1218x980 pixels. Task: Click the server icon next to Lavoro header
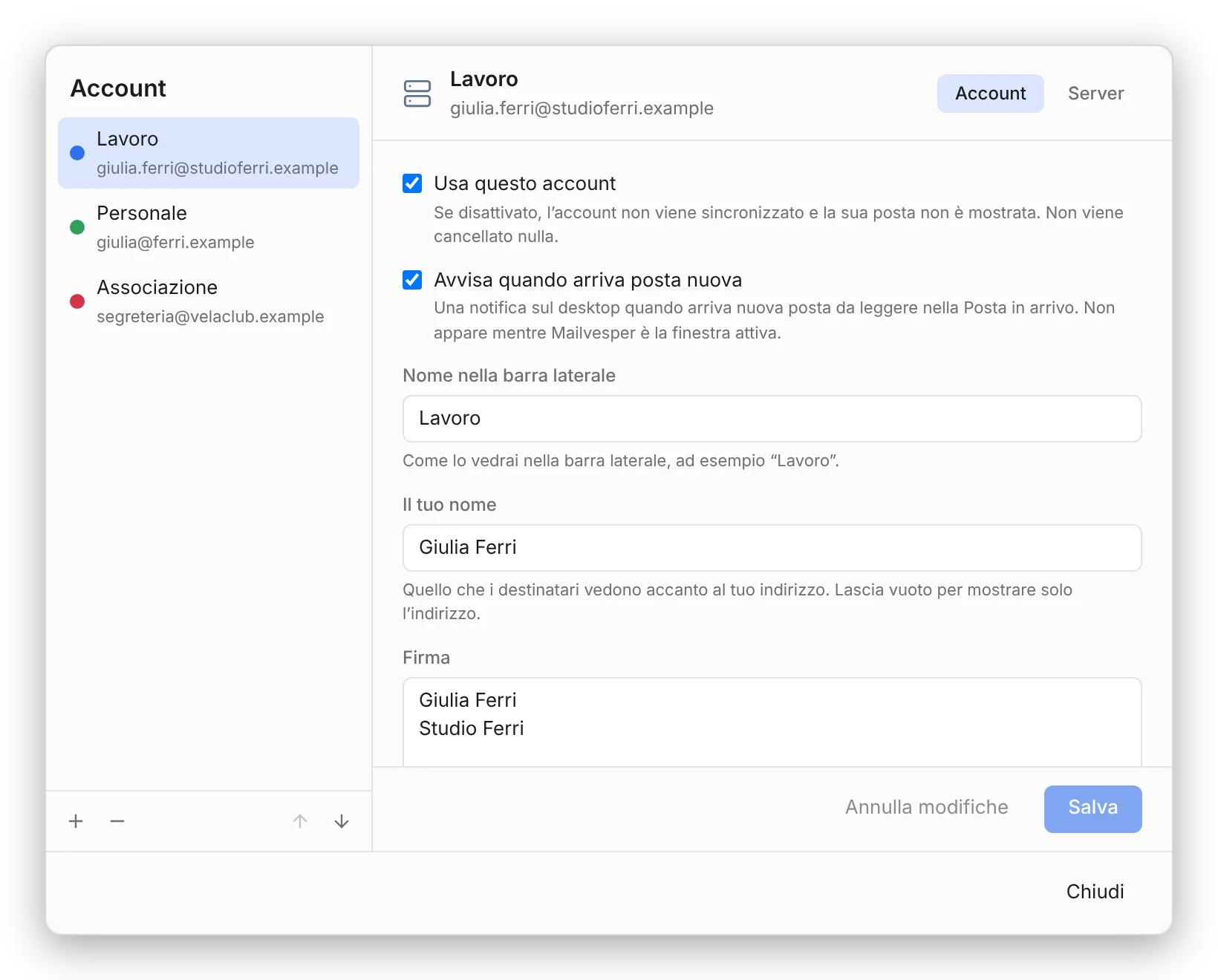[x=417, y=94]
